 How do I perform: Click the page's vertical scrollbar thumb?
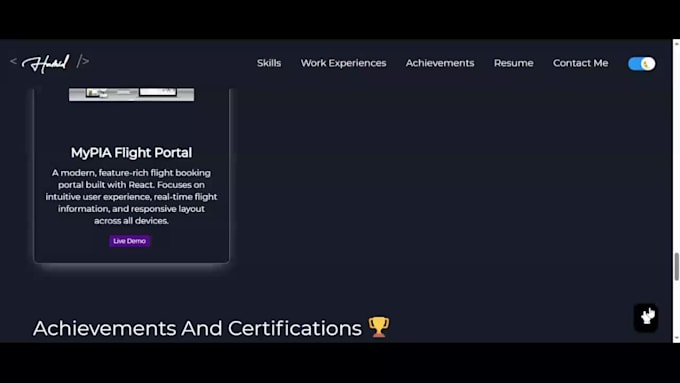point(676,266)
